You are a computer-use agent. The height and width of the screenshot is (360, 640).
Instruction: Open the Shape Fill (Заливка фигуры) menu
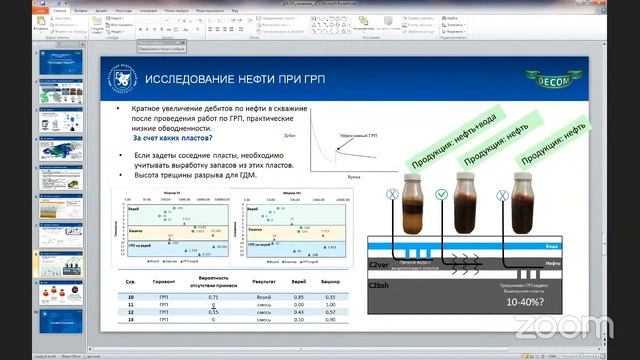click(418, 18)
